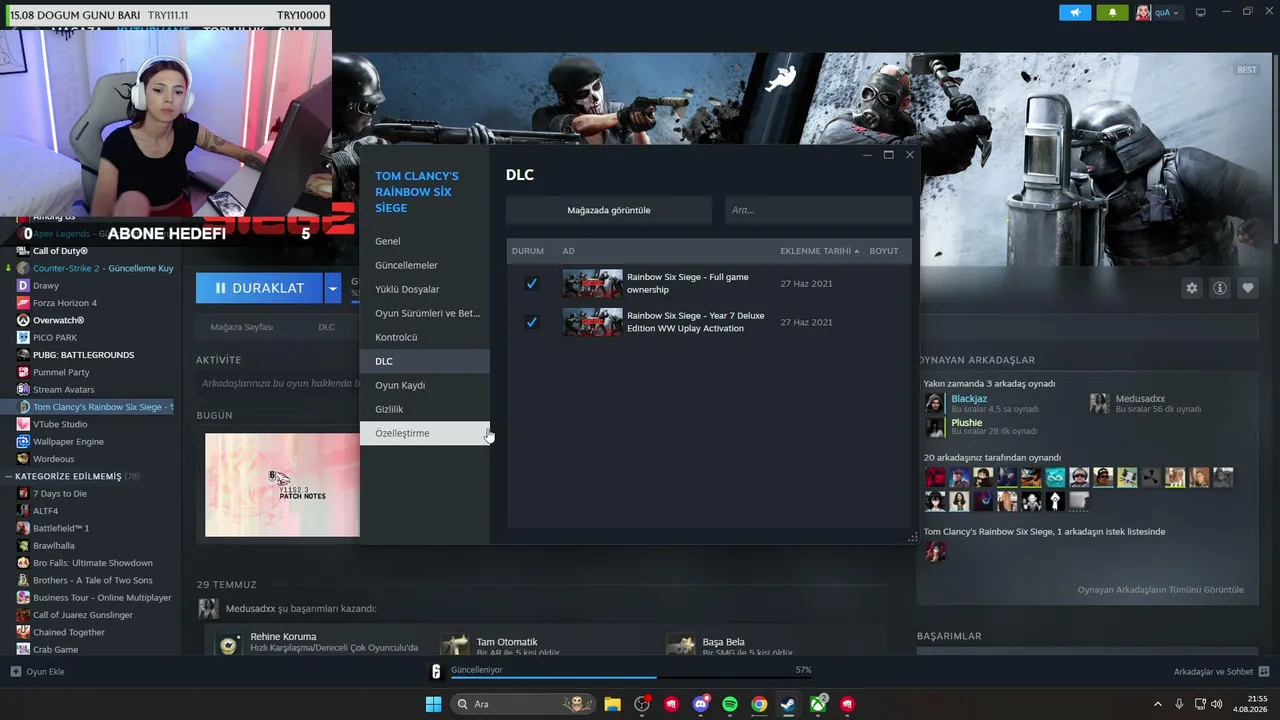Sort DLC list by EKLENME TARİHİ column
1280x720 pixels.
point(820,251)
